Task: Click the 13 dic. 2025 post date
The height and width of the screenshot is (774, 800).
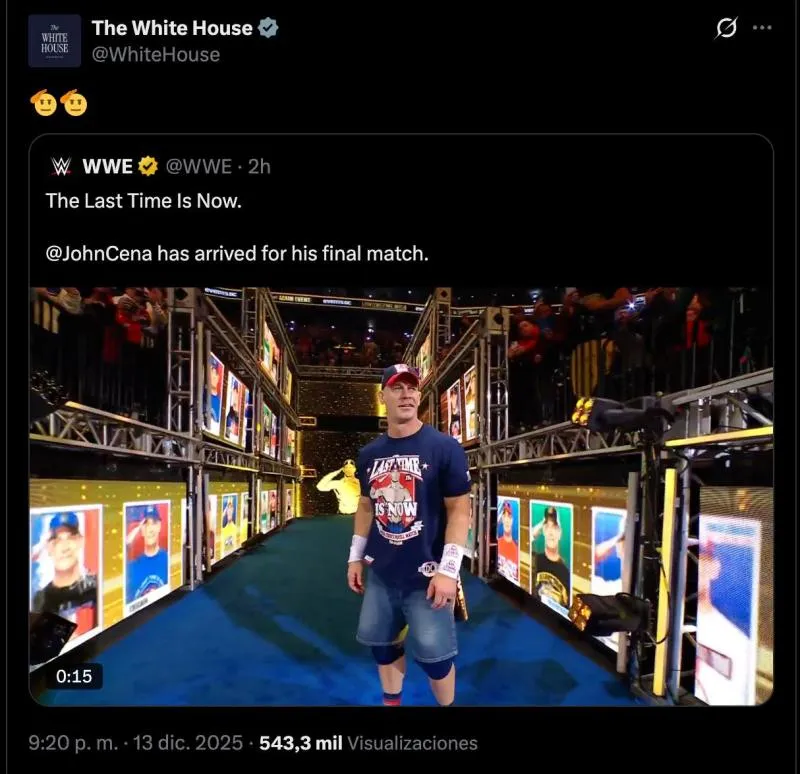Action: 187,743
